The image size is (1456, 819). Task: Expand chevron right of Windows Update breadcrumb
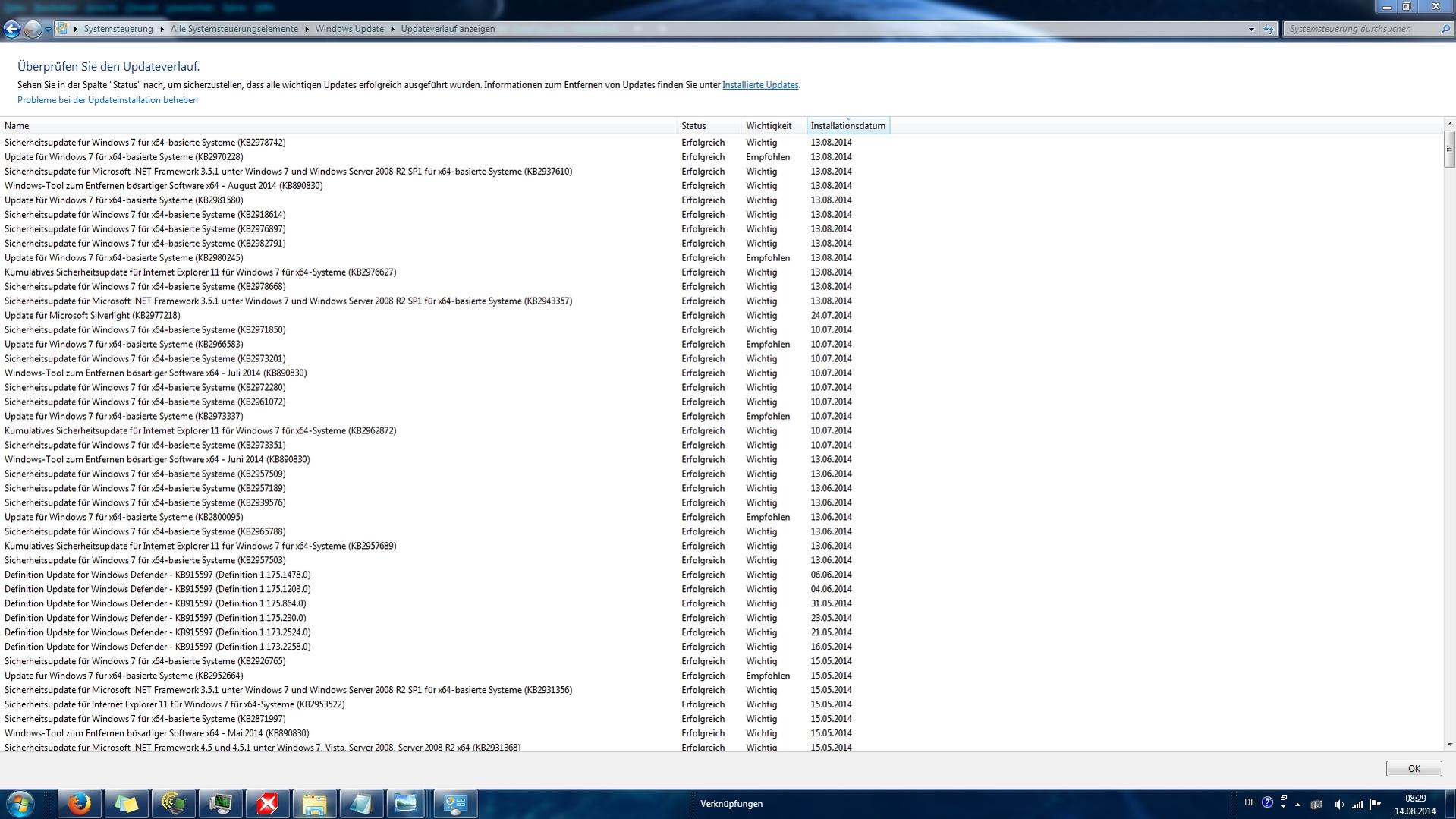coord(393,29)
